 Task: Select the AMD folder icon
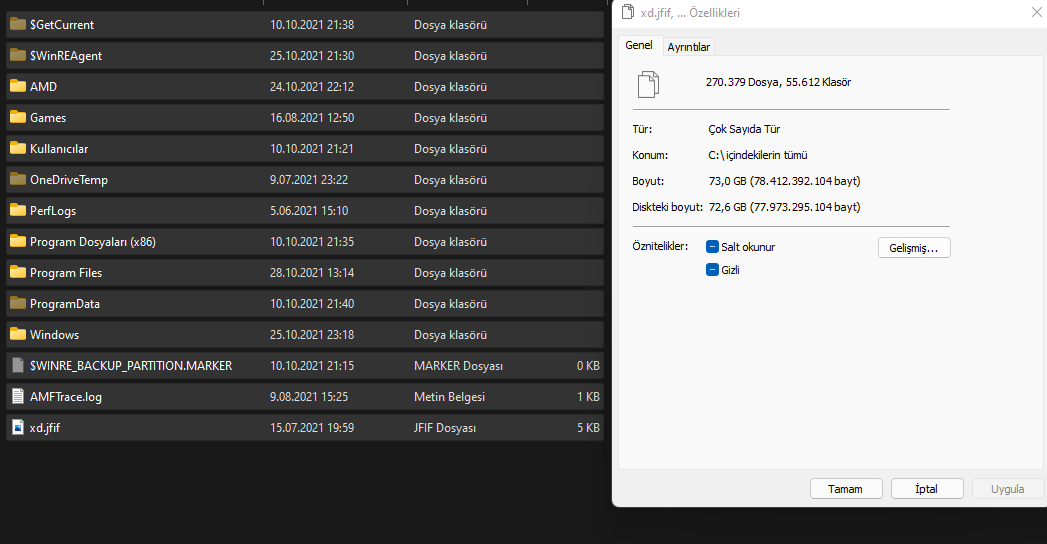[17, 86]
